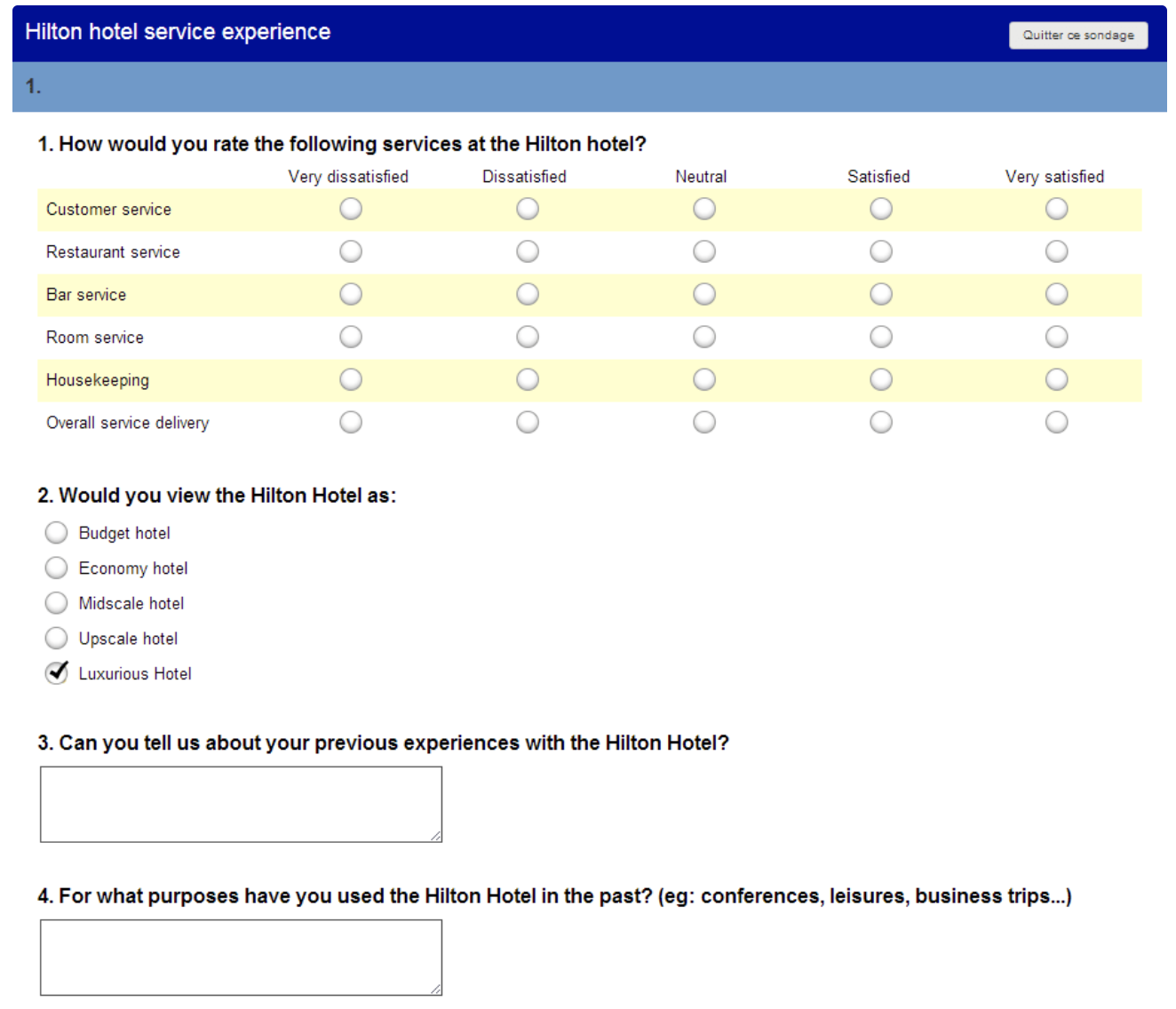Choose Dissatisfied for Room service
The width and height of the screenshot is (1176, 1009).
point(528,337)
